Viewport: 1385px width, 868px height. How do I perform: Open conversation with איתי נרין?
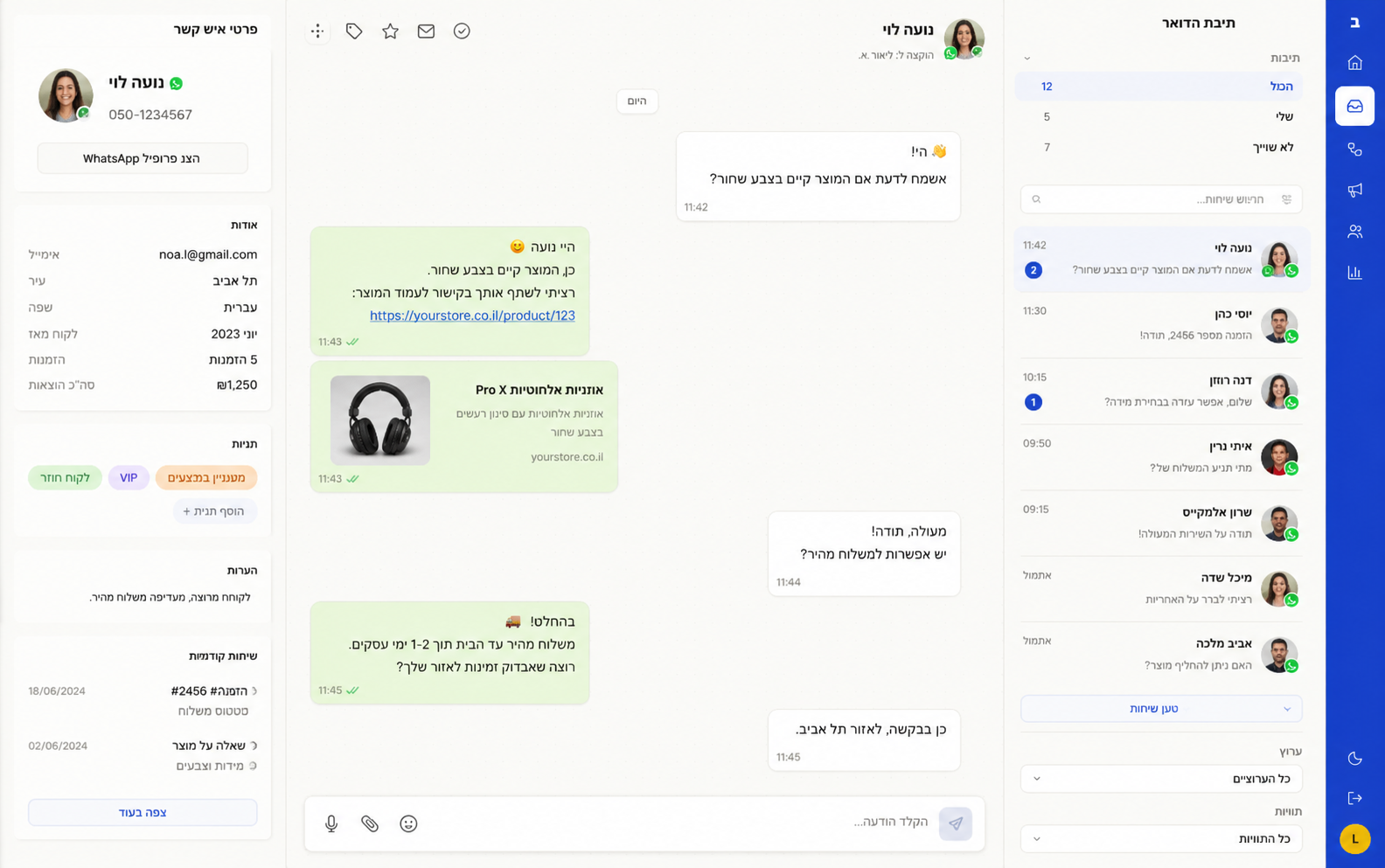[1161, 457]
